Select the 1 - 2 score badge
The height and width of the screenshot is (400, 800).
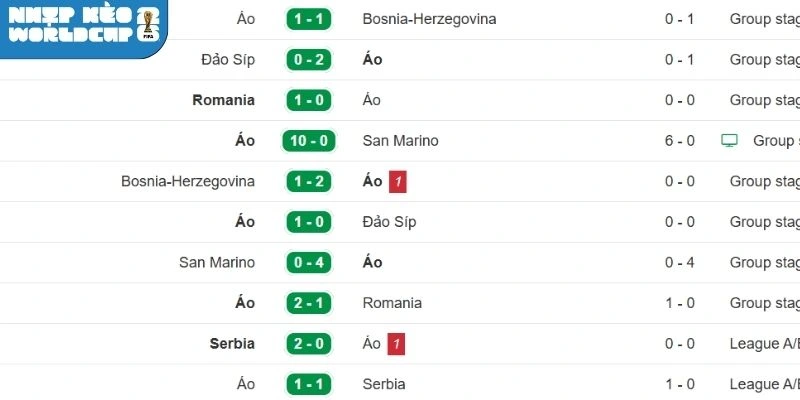pyautogui.click(x=309, y=182)
